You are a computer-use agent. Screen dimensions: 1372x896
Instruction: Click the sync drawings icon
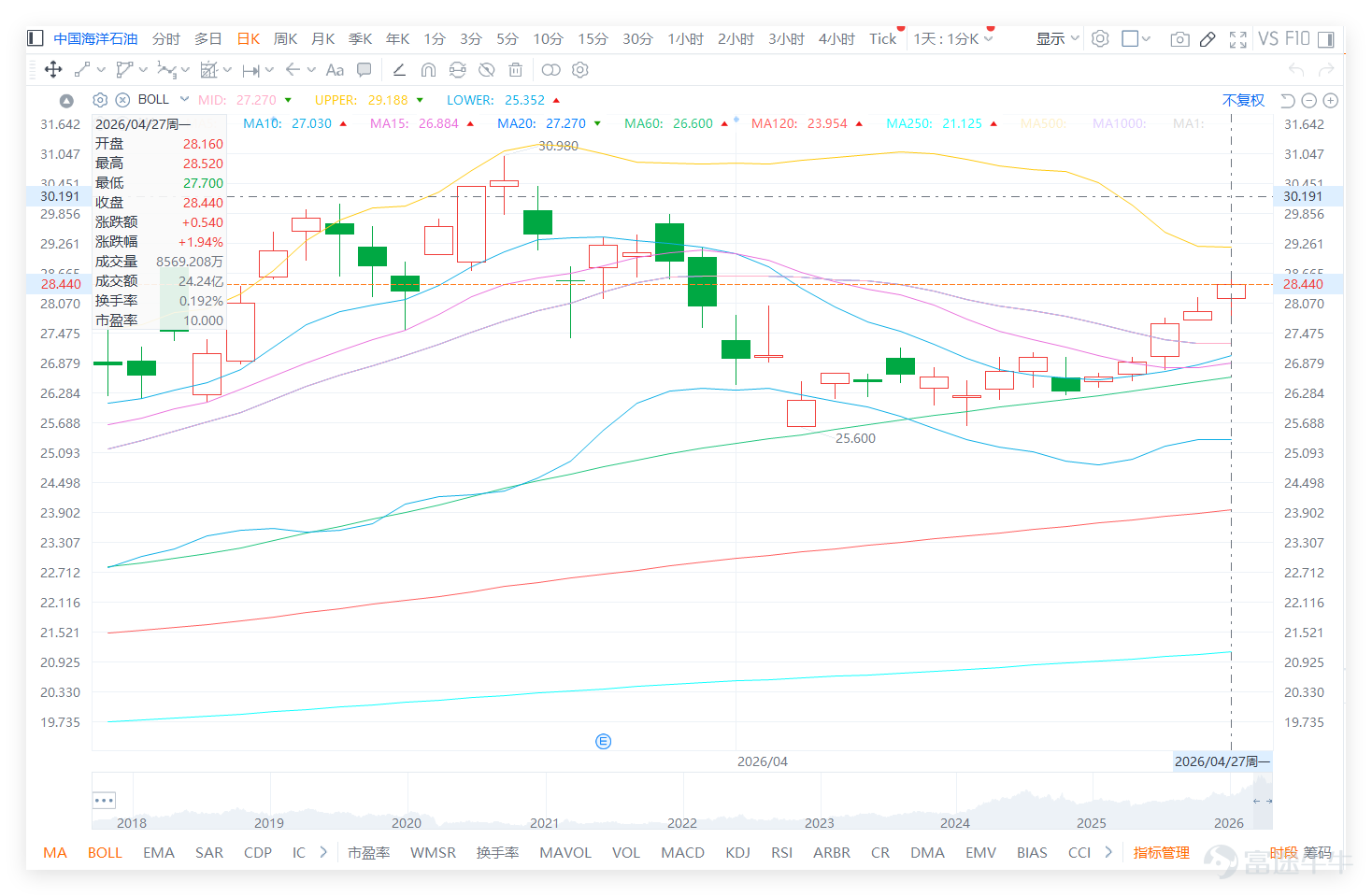(457, 69)
